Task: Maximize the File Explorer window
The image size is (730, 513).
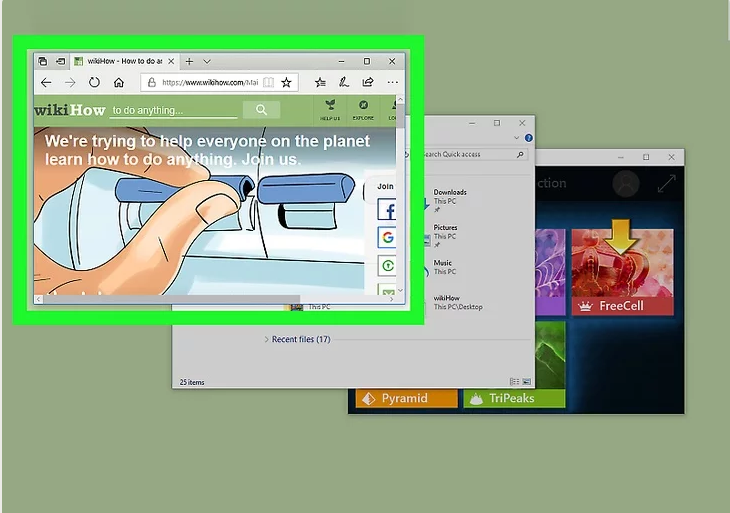Action: point(497,123)
